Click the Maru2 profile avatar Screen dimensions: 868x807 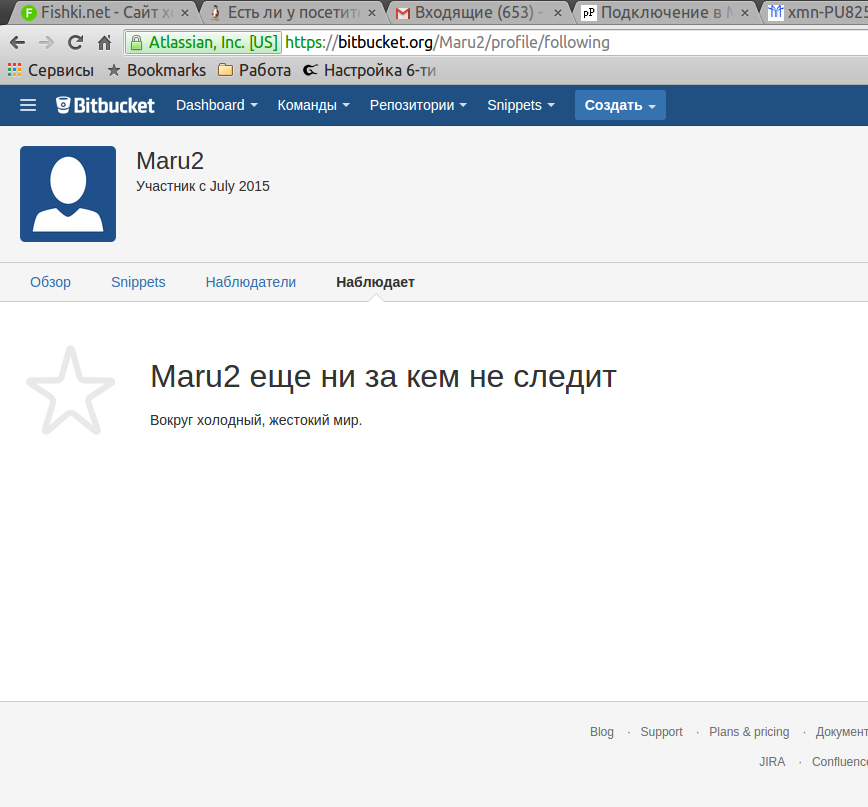coord(68,194)
